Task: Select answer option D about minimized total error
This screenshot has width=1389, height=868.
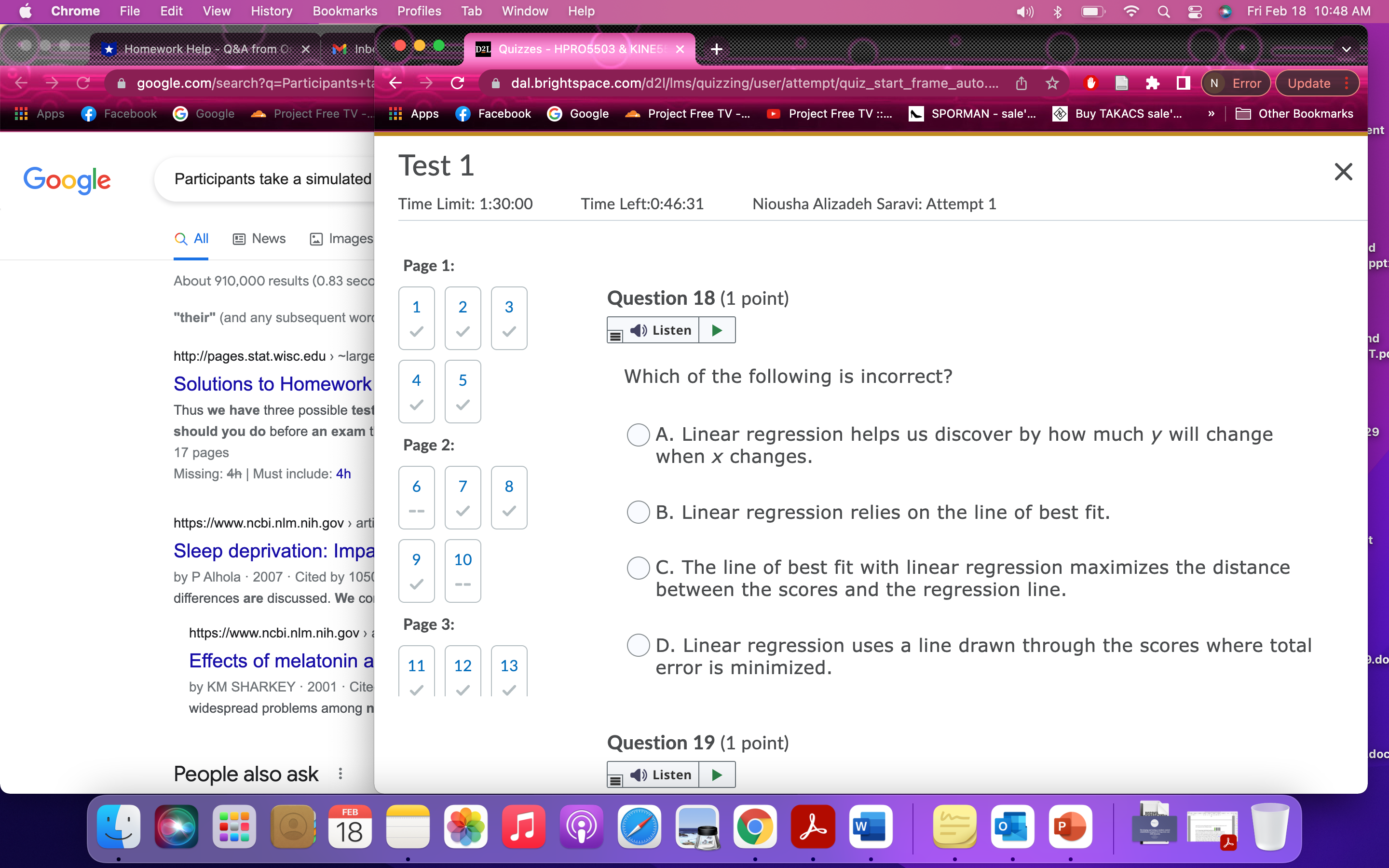Action: click(637, 645)
